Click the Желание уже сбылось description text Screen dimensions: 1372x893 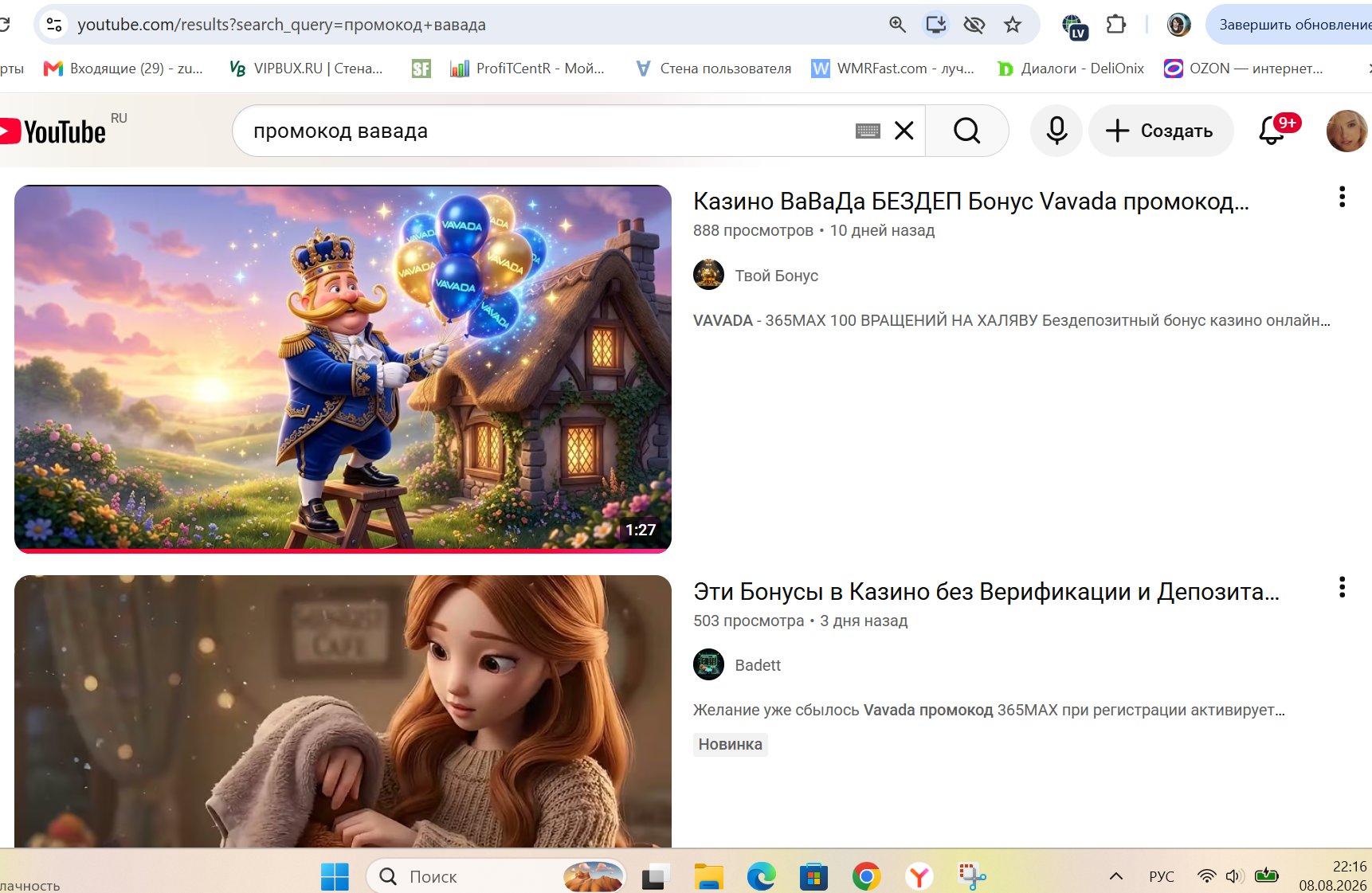(x=989, y=710)
